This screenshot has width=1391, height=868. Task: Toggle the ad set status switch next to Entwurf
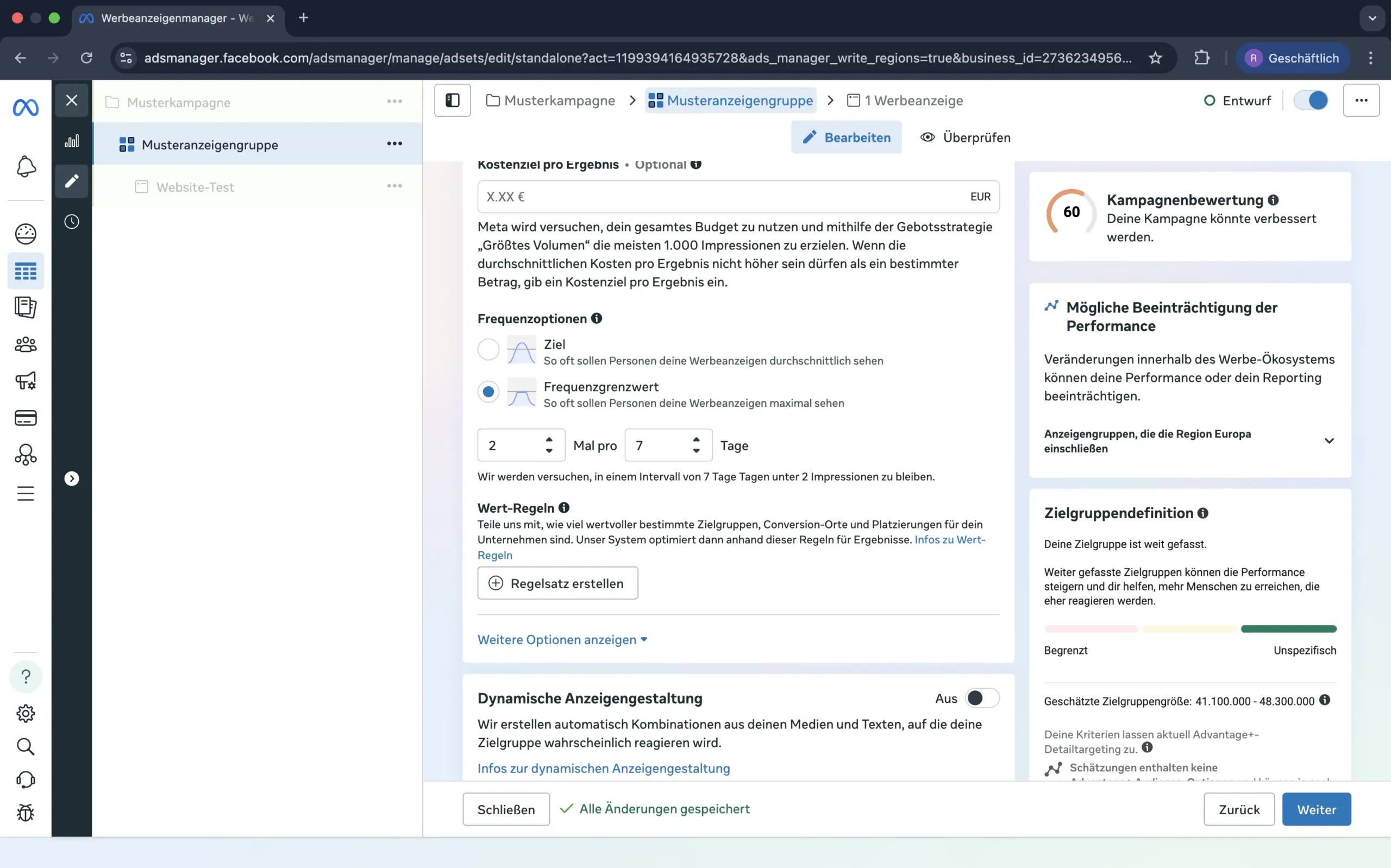point(1311,100)
